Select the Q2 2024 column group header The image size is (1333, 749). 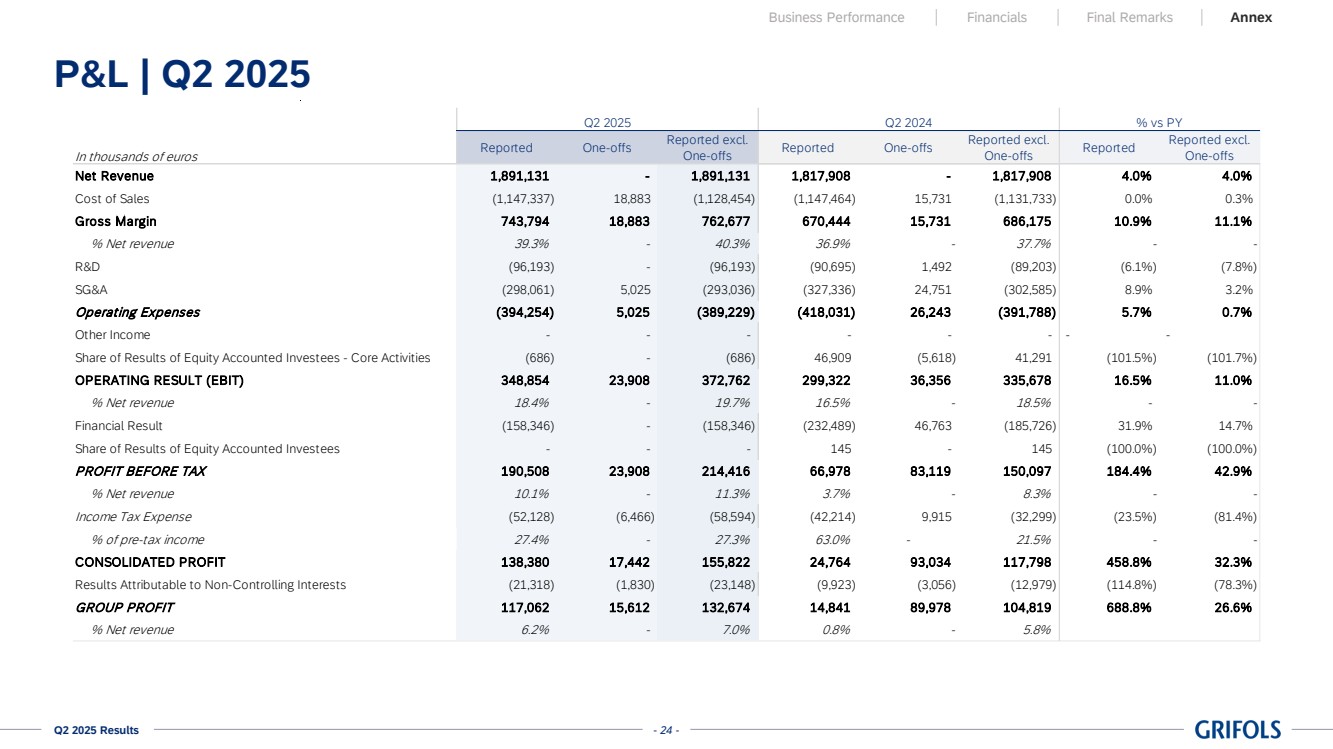[x=908, y=122]
